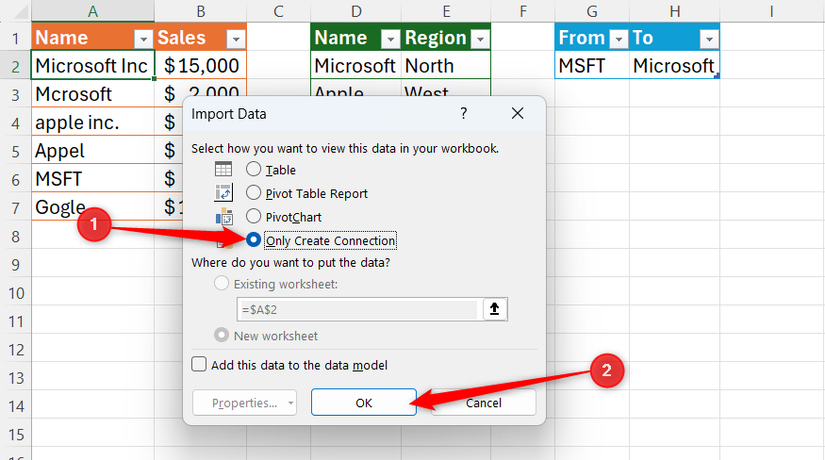Screen dimensions: 825x460
Task: Click the North region cell
Action: point(446,65)
